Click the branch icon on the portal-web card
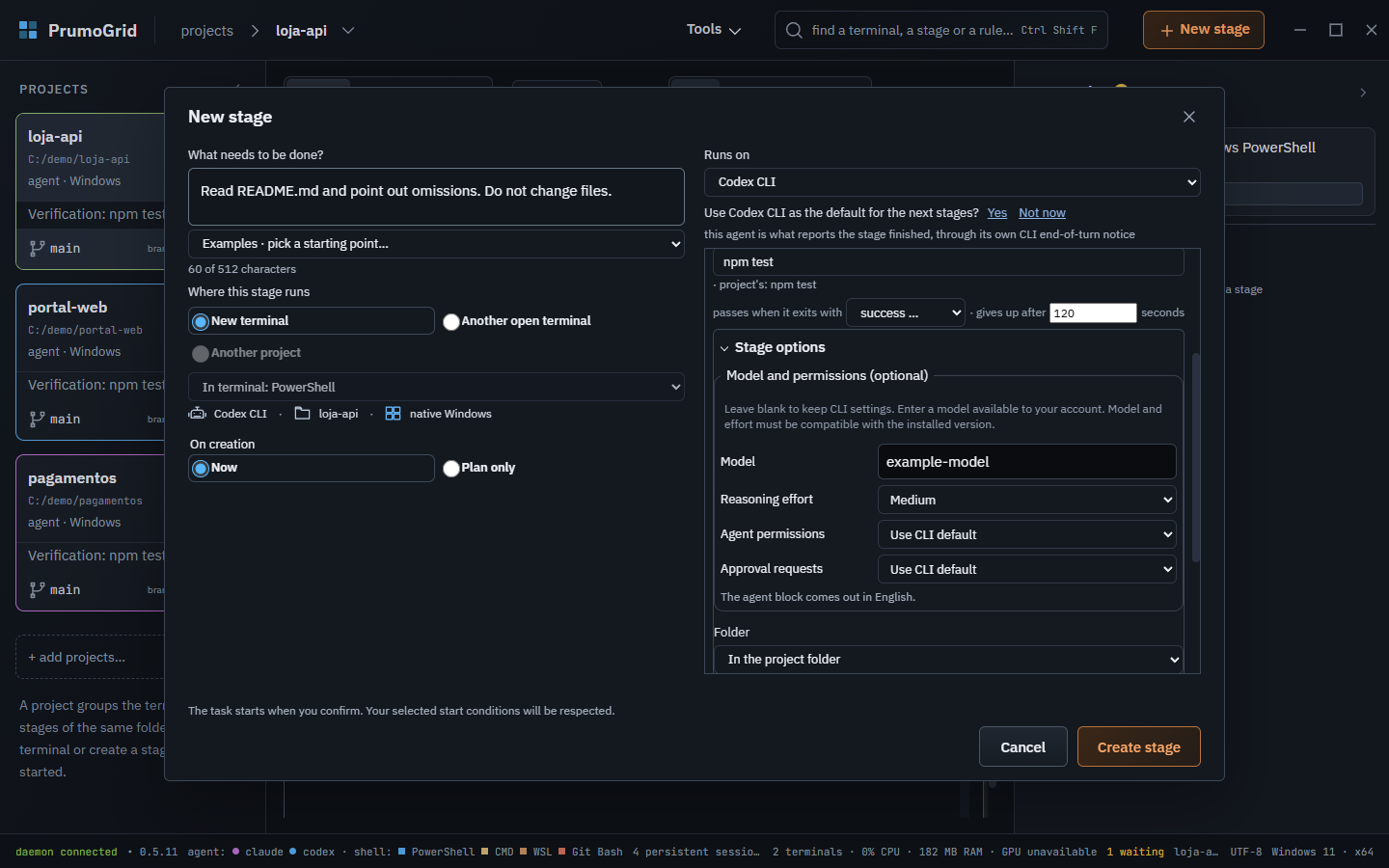The height and width of the screenshot is (868, 1389). pos(37,419)
